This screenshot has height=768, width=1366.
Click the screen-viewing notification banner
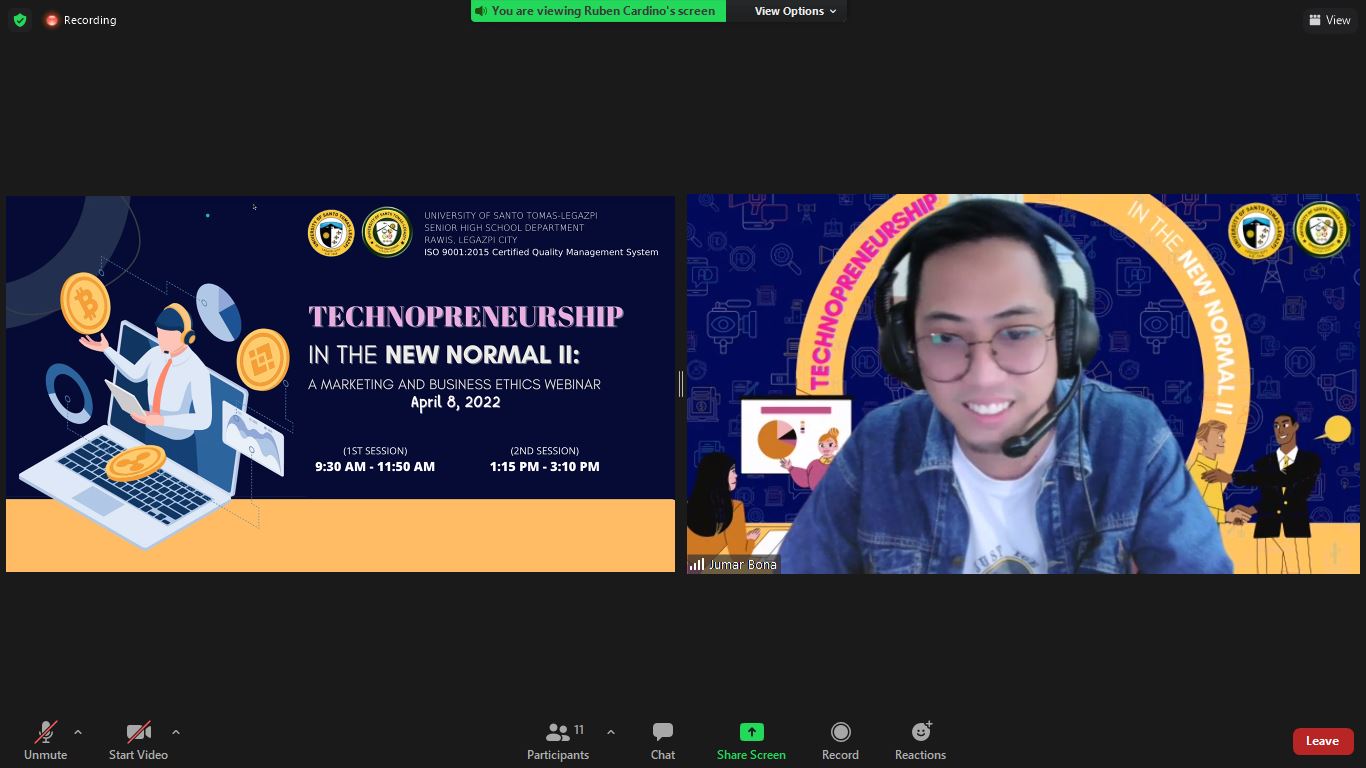pyautogui.click(x=599, y=11)
